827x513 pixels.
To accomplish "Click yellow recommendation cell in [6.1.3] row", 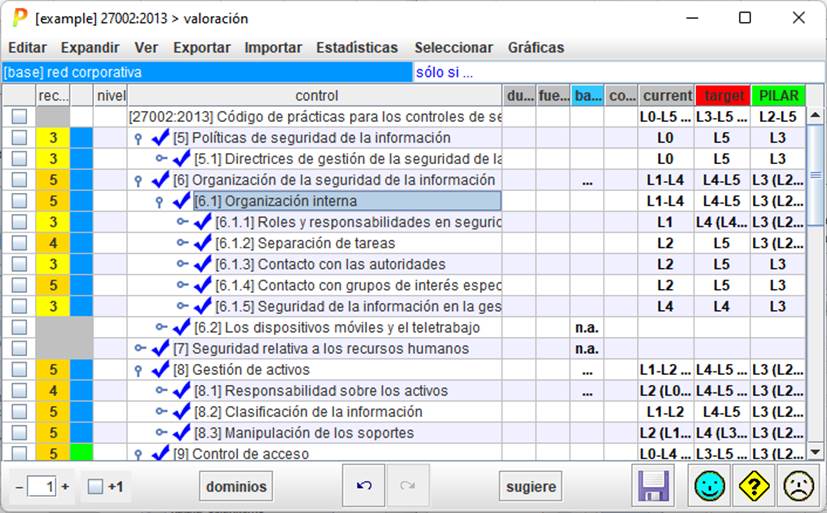I will click(53, 264).
